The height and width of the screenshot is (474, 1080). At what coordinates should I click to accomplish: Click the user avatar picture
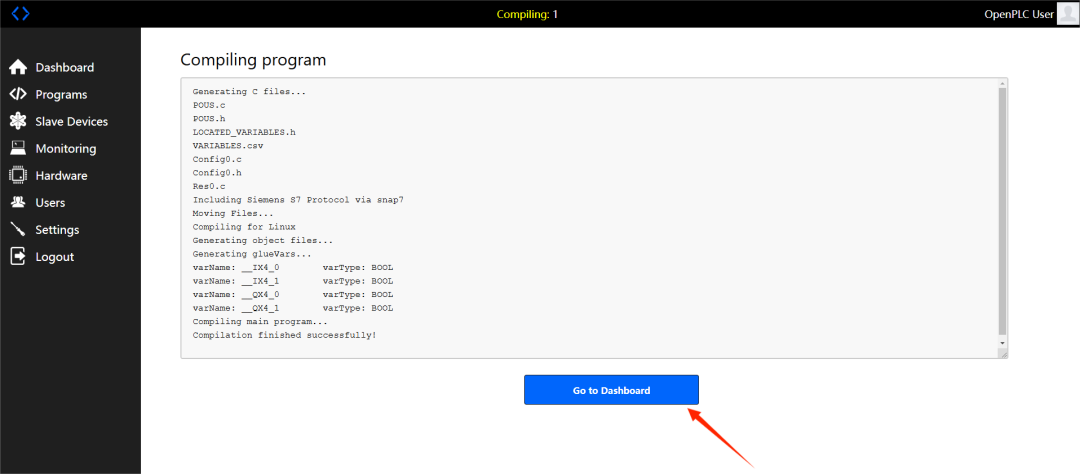click(1067, 13)
